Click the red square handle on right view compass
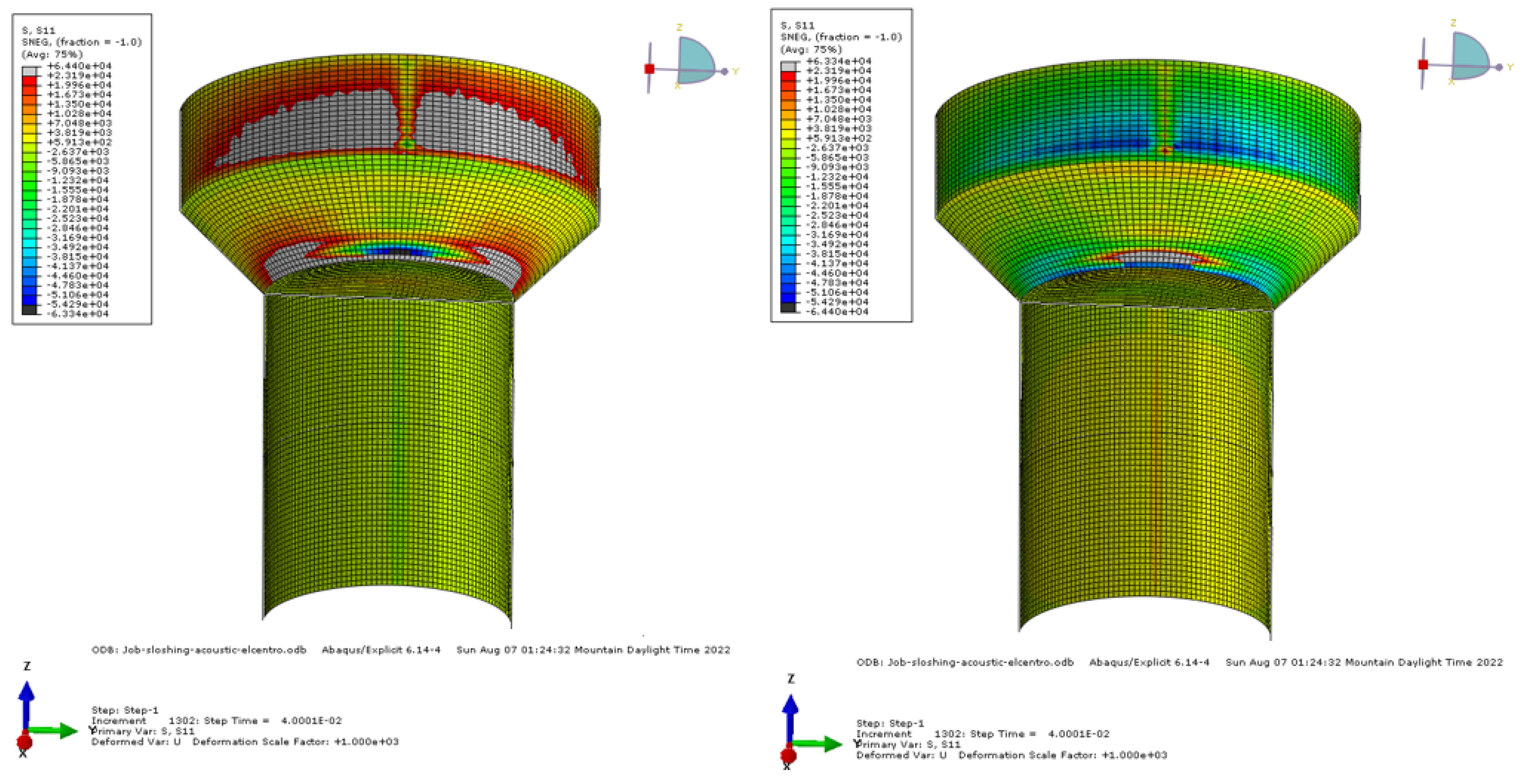1527x784 pixels. (1423, 65)
